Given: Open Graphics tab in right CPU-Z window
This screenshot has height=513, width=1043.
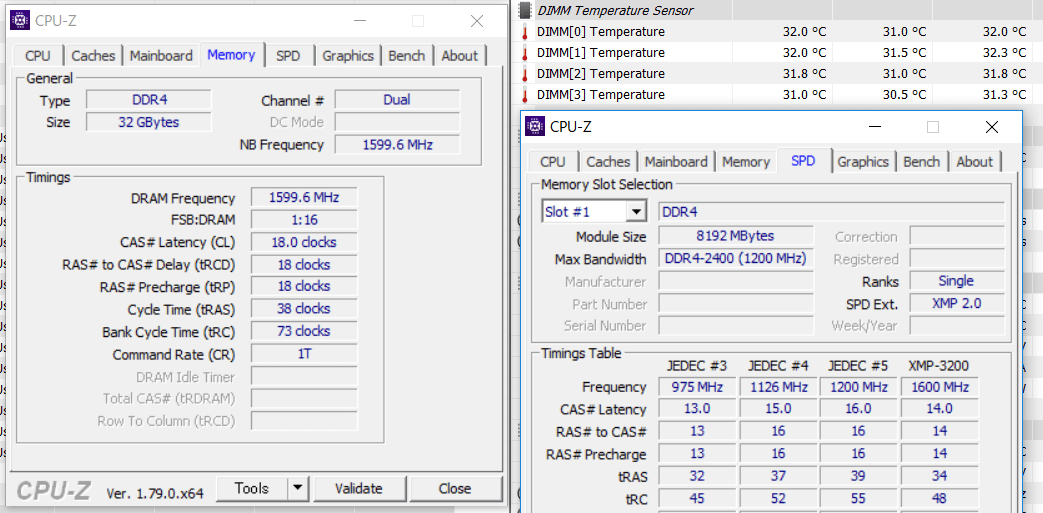Looking at the screenshot, I should click(x=863, y=162).
